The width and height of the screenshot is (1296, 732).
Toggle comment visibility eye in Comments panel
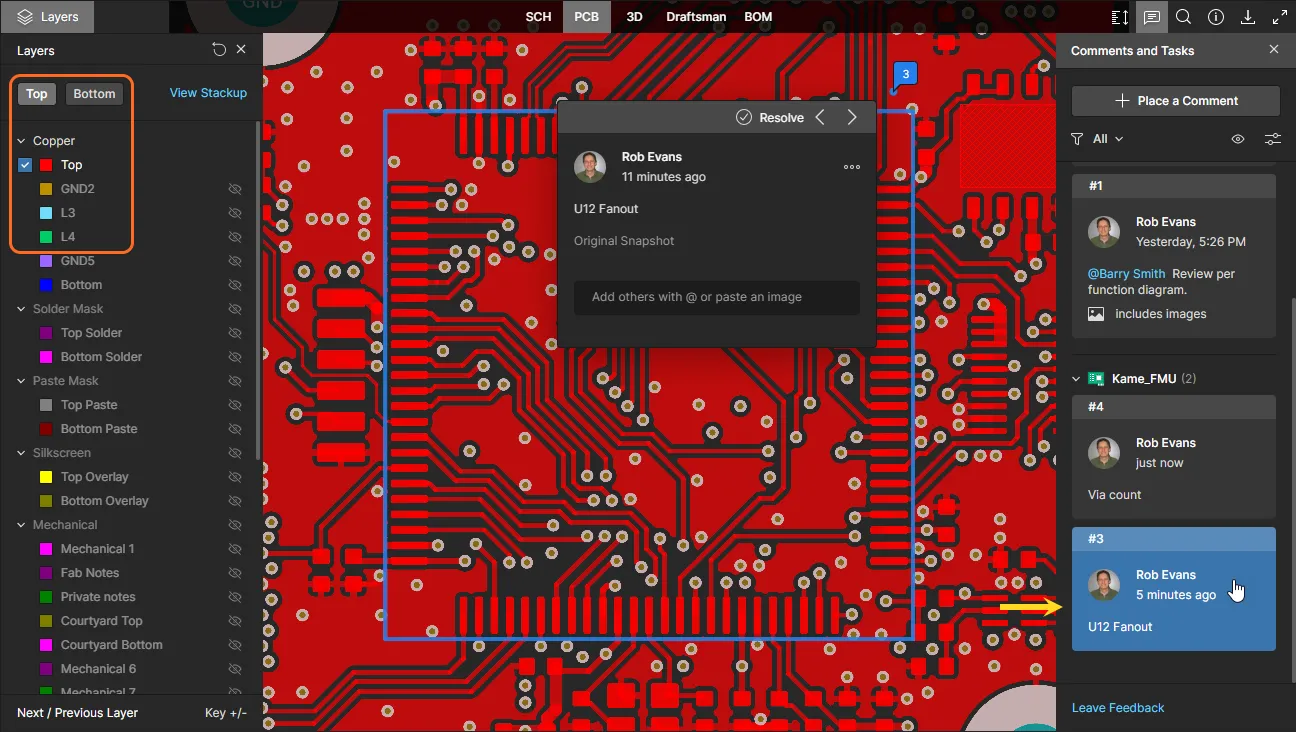click(1238, 139)
